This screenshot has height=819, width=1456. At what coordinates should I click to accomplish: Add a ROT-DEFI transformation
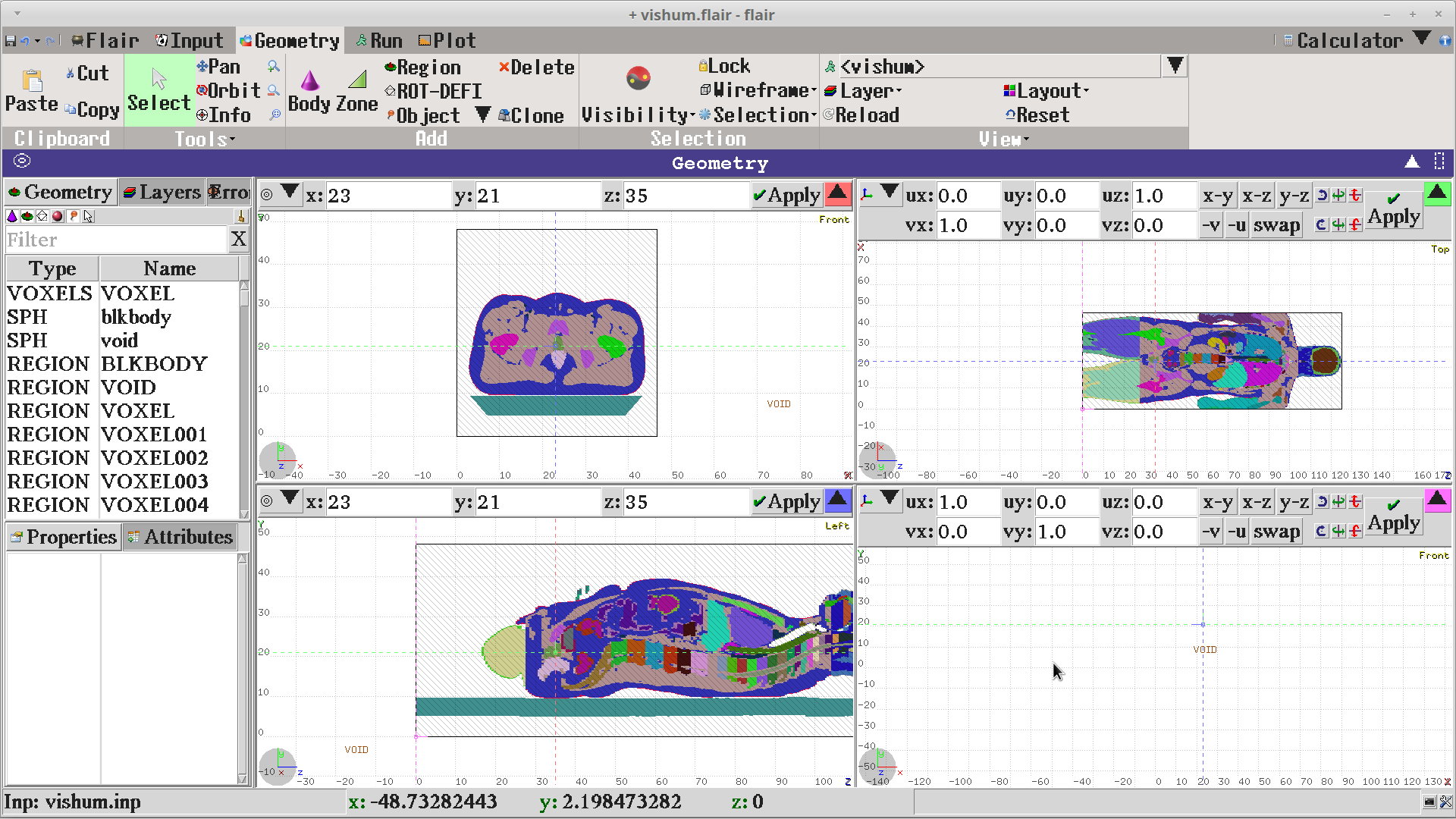434,92
